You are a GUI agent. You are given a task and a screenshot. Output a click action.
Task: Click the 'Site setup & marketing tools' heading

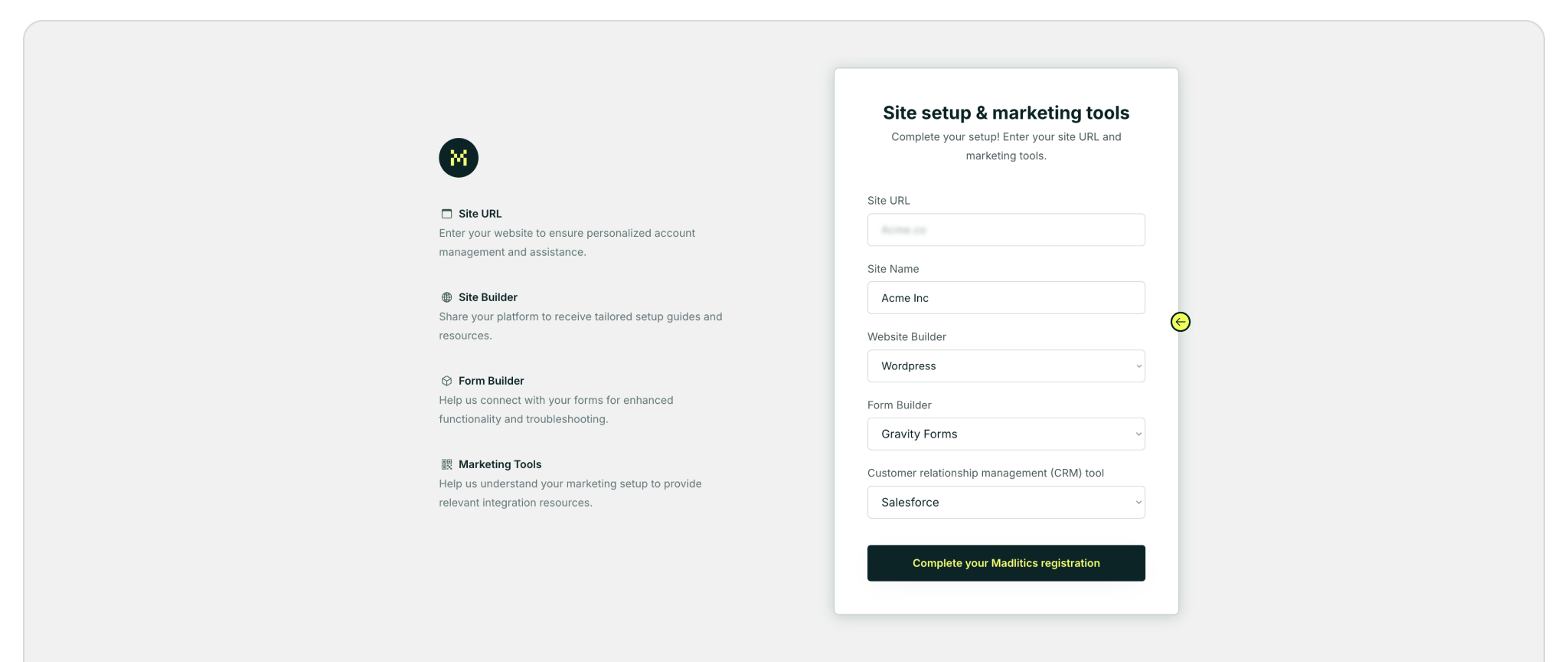(x=1006, y=113)
